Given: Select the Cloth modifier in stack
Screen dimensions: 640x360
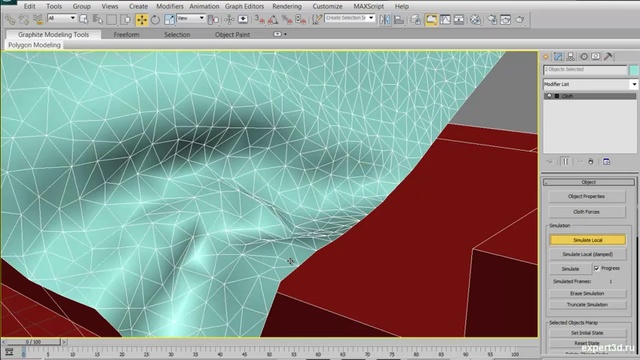Looking at the screenshot, I should click(590, 96).
